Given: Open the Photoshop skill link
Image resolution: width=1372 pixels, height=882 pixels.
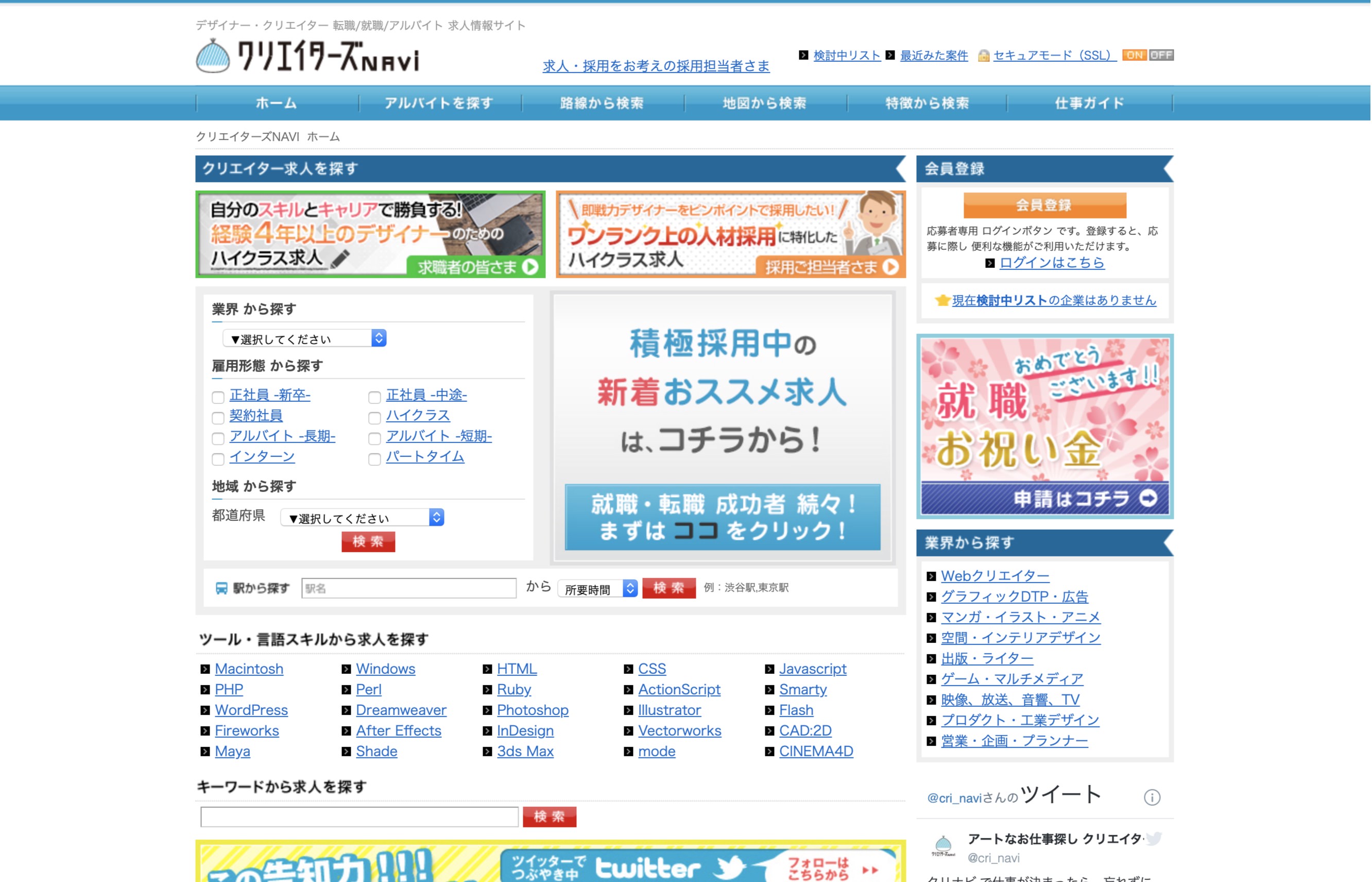Looking at the screenshot, I should coord(533,710).
